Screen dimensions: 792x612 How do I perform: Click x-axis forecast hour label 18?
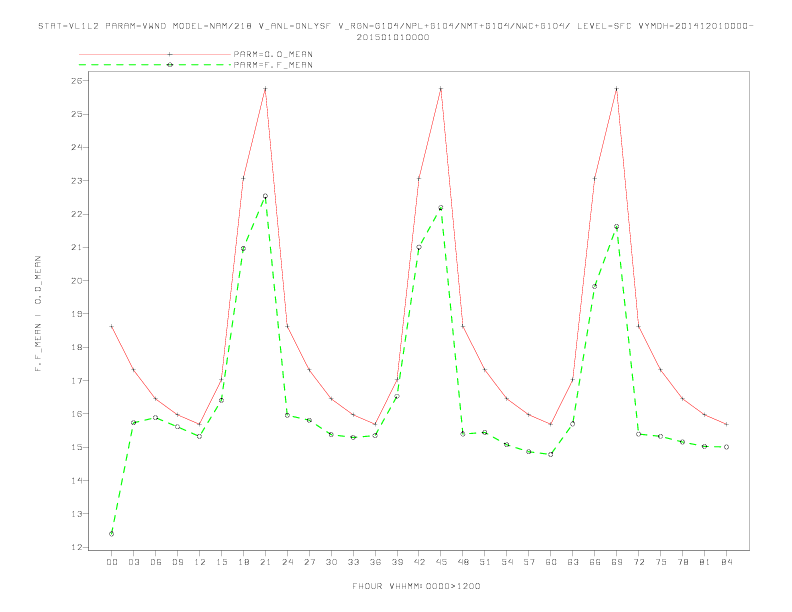pos(243,562)
